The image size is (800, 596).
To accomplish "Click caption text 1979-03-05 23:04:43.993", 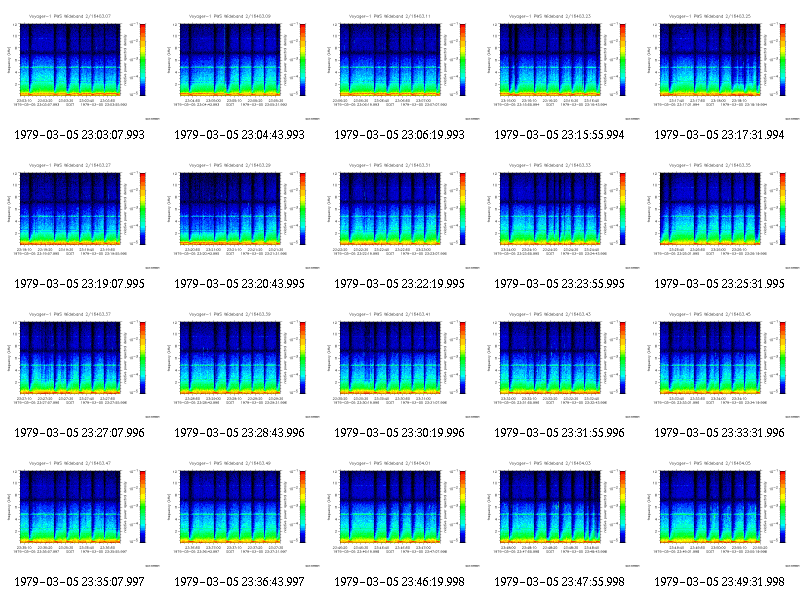I will [239, 135].
